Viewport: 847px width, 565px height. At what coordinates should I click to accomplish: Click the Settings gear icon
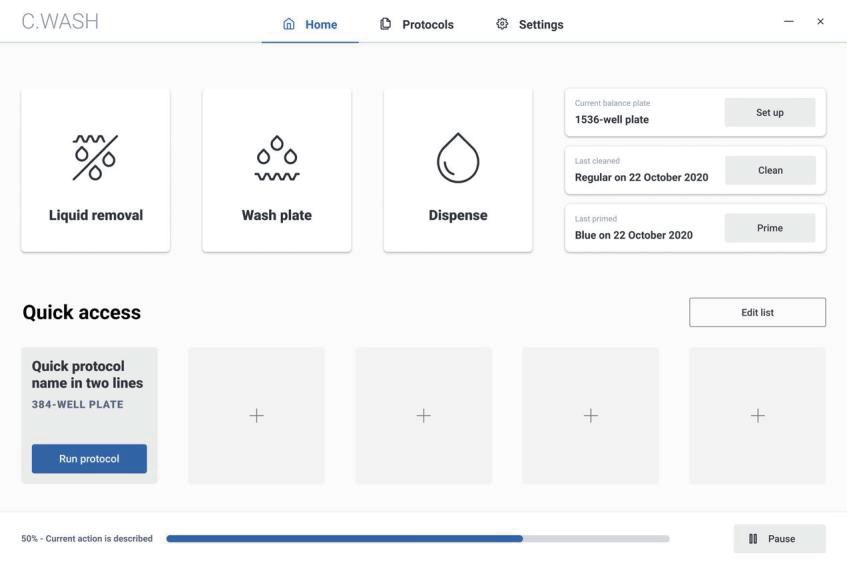click(x=502, y=25)
